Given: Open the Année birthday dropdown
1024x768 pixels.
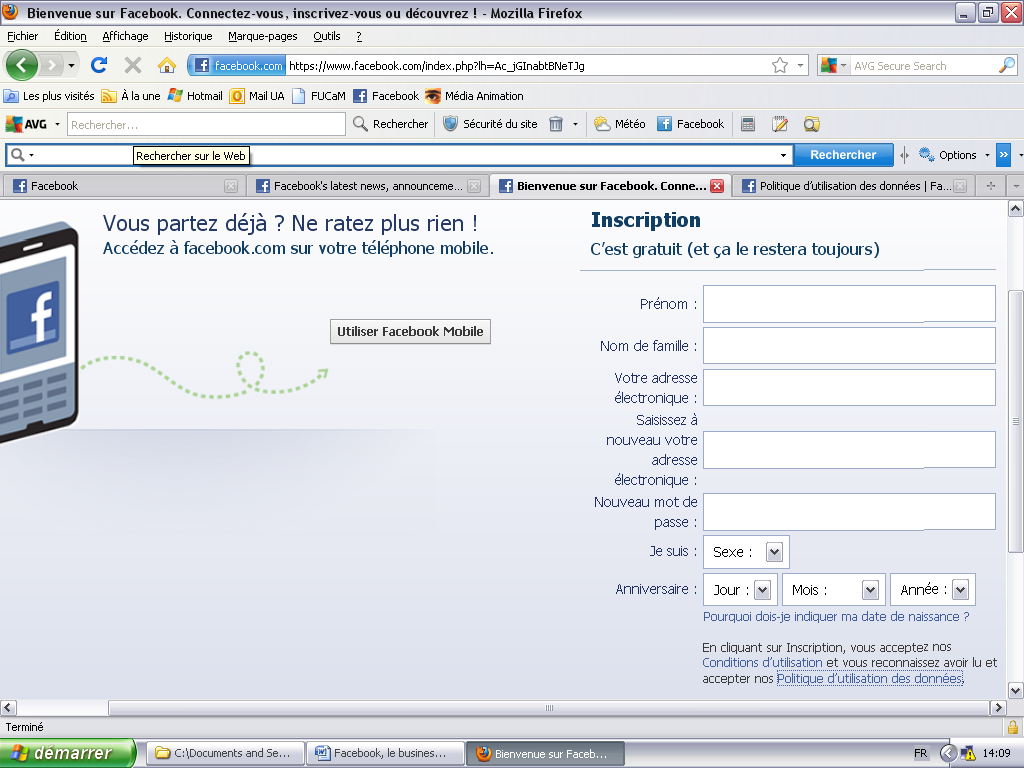Looking at the screenshot, I should coord(933,590).
